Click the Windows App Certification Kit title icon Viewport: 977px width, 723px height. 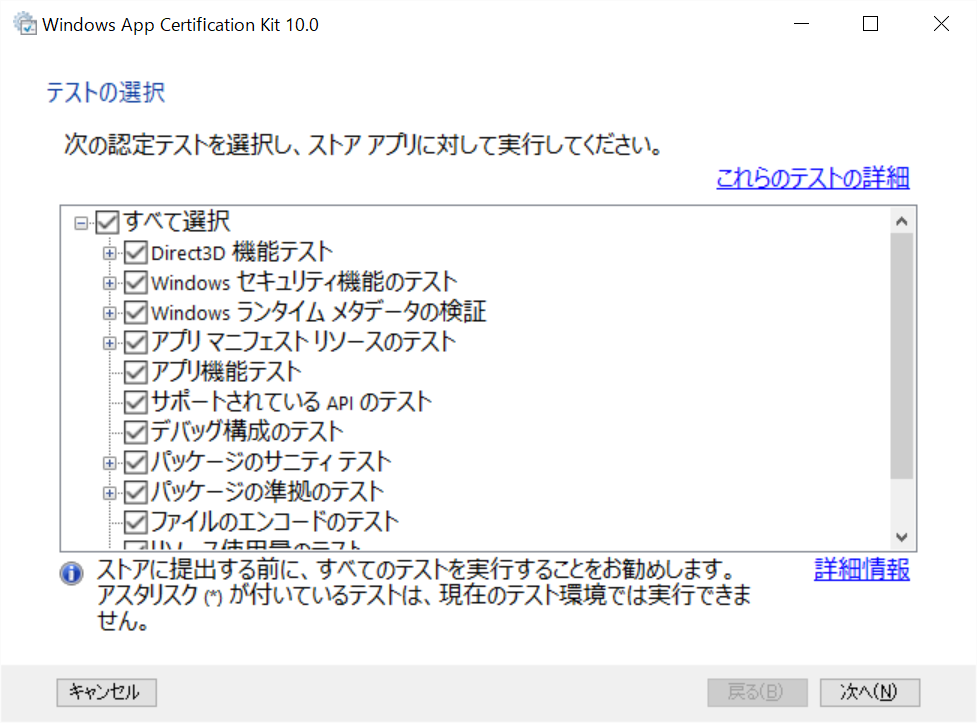tap(25, 24)
